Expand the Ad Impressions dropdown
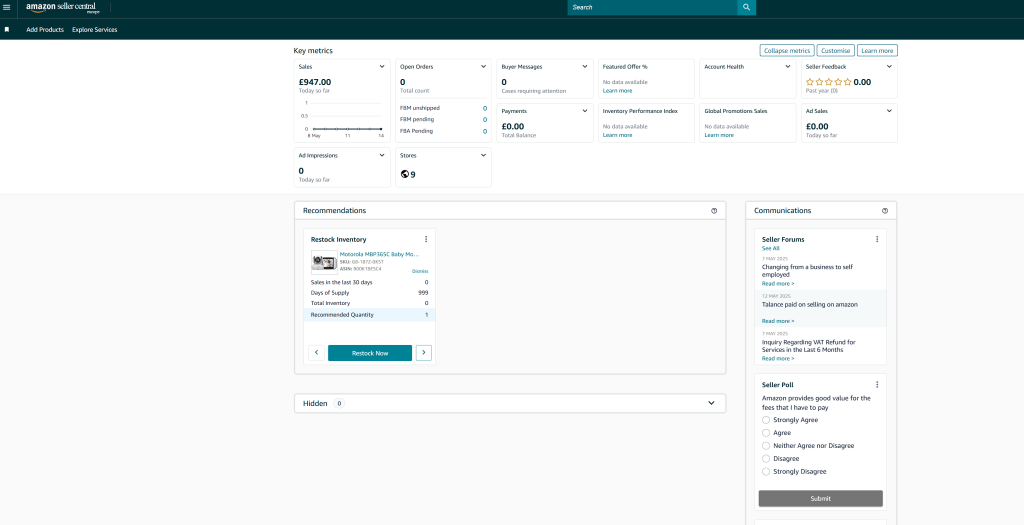 tap(382, 155)
